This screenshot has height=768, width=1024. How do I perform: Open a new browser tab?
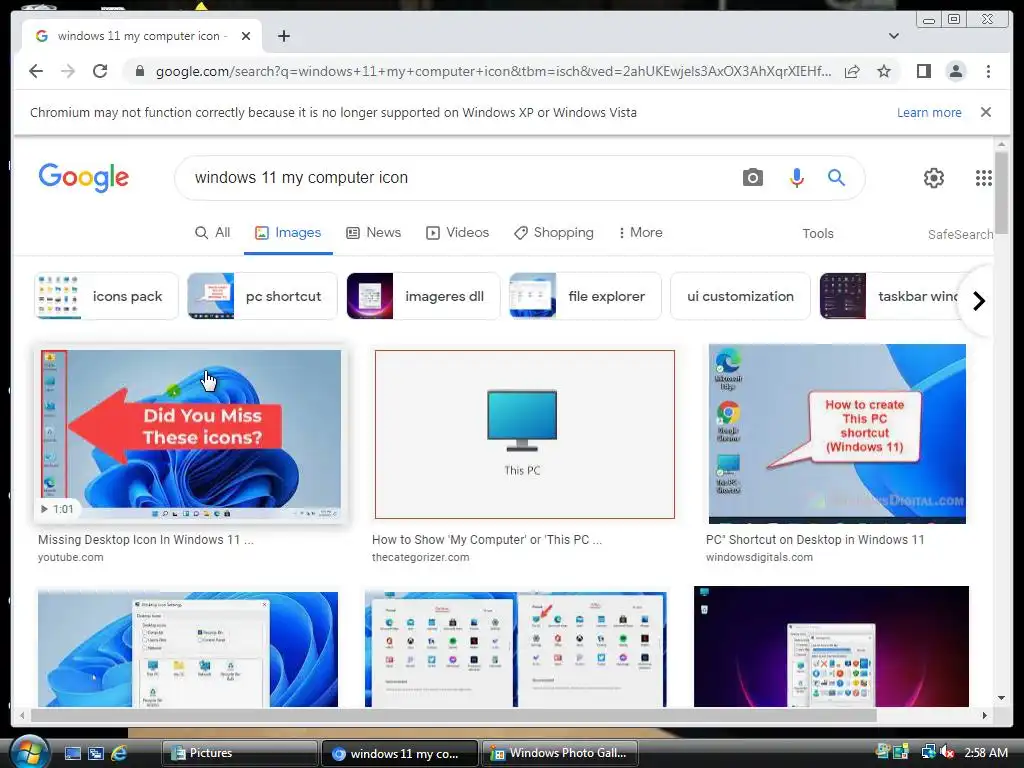pos(283,36)
